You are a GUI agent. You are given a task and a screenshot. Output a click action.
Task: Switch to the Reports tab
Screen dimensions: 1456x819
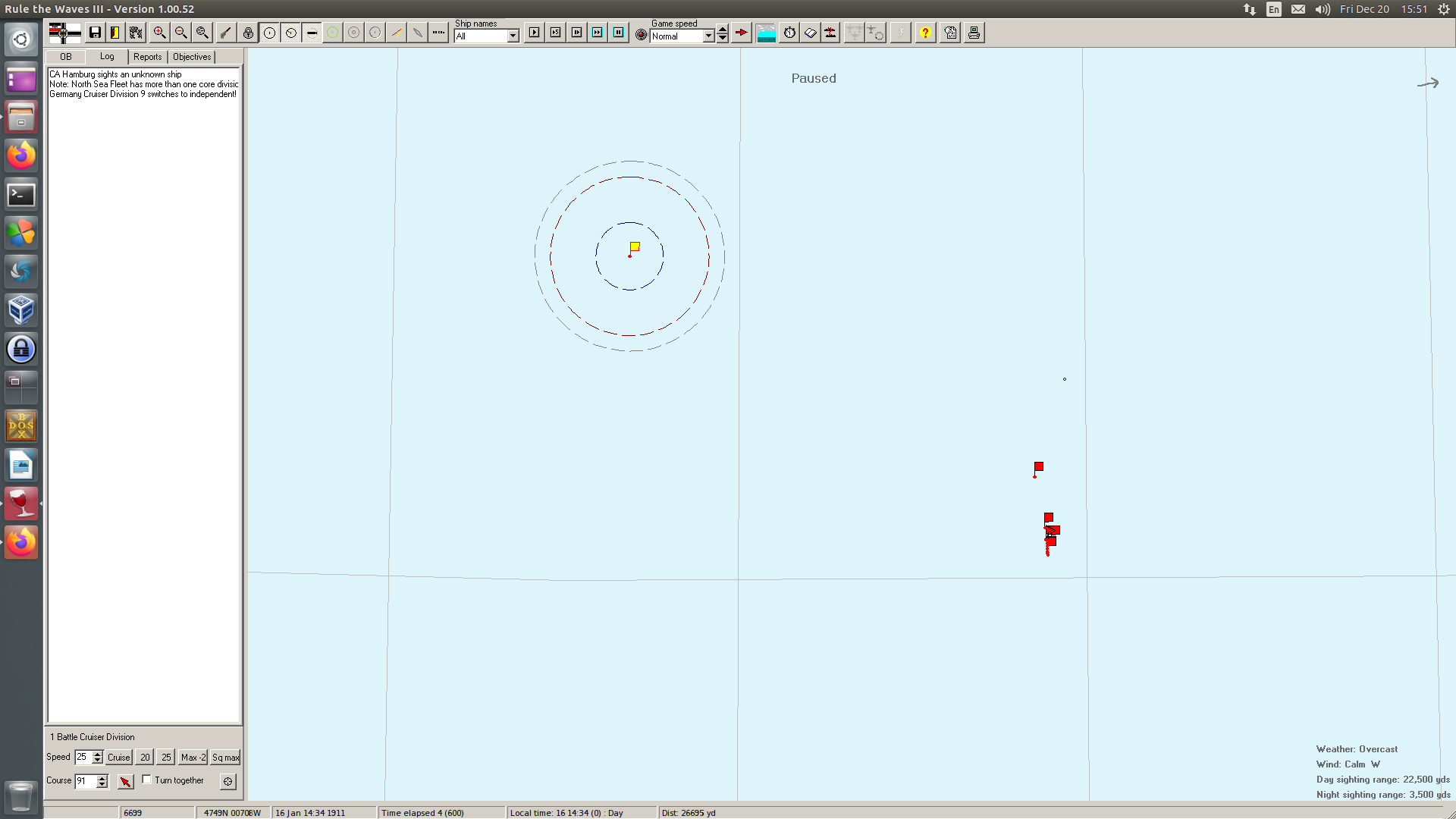coord(147,57)
